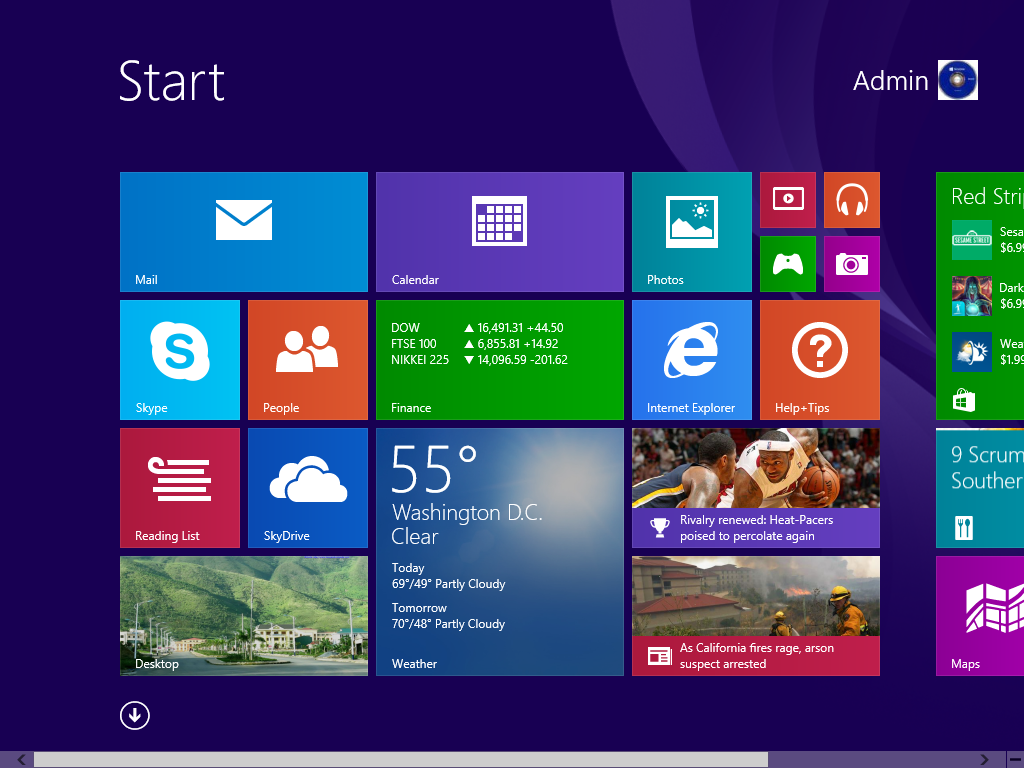Click the FTSE 100 index row

475,344
